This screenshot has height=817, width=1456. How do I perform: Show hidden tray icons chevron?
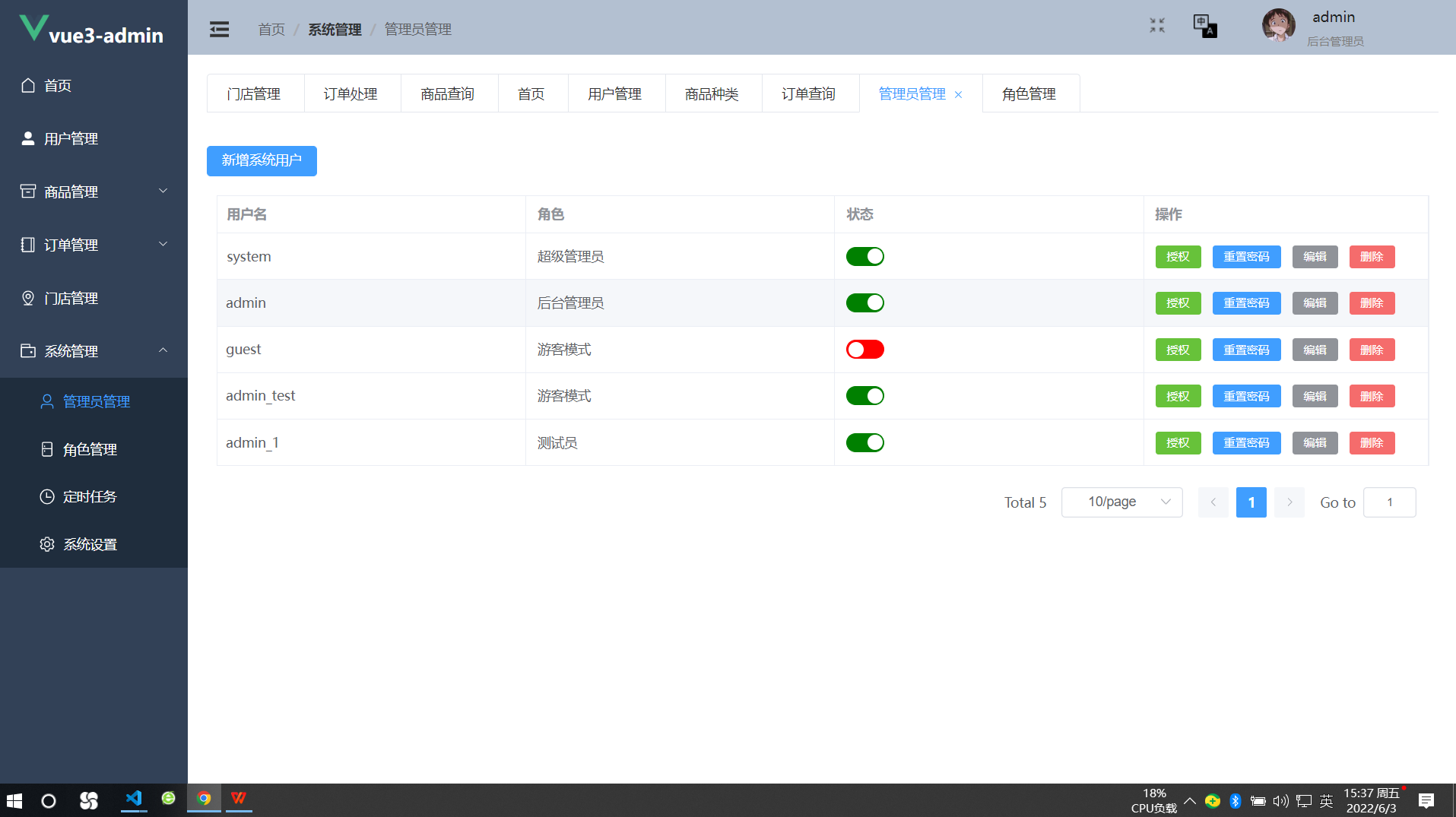pos(1190,800)
